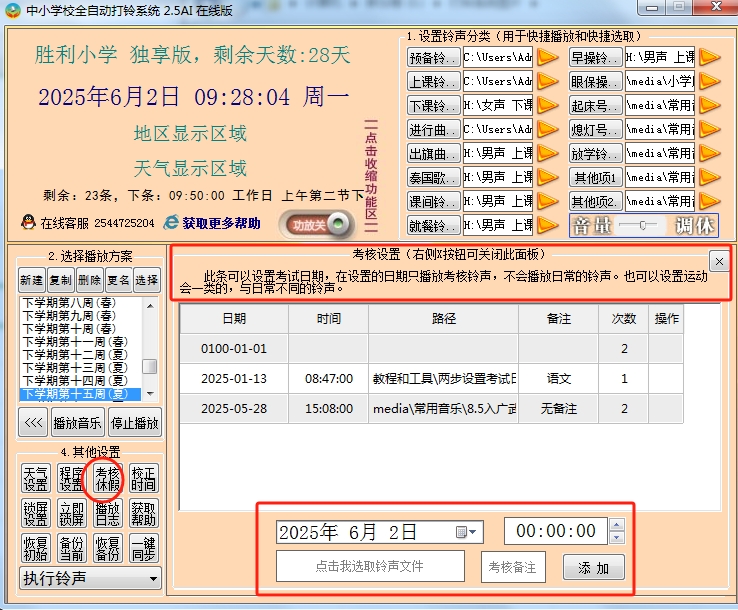738x610 pixels.
Task: Click 点击我选取铃声文件 field
Action: point(370,566)
